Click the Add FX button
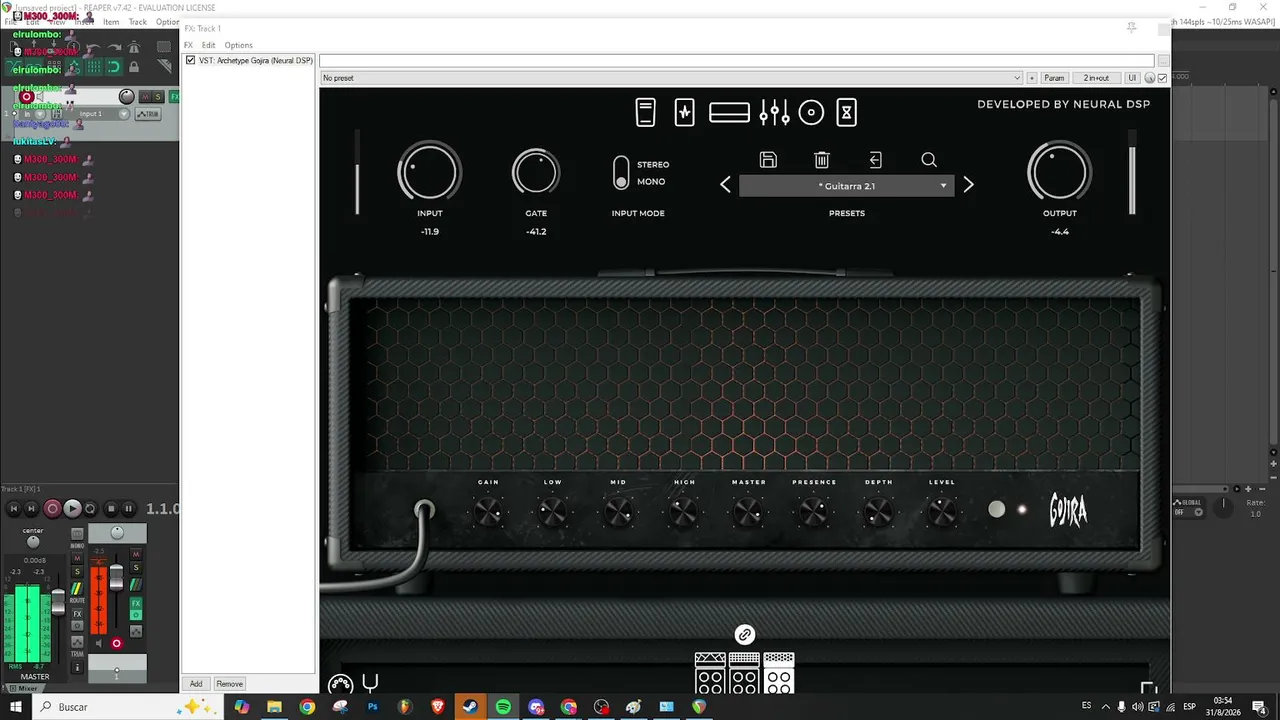 pos(196,684)
